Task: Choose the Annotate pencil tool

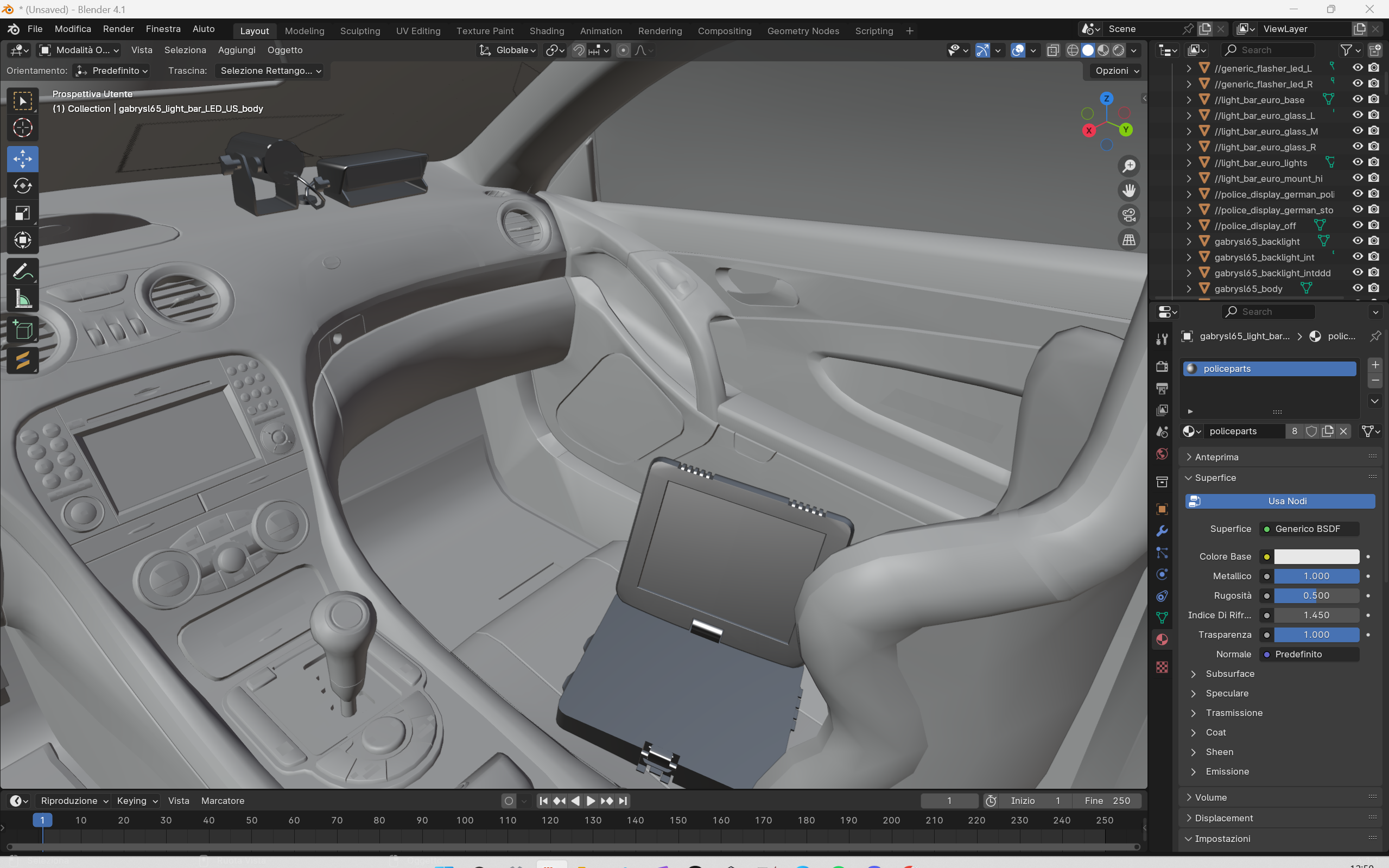Action: (22, 271)
